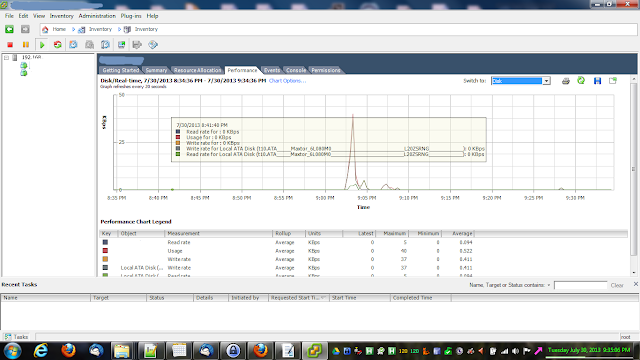
Task: Pop out the chart into a new window
Action: [x=613, y=81]
